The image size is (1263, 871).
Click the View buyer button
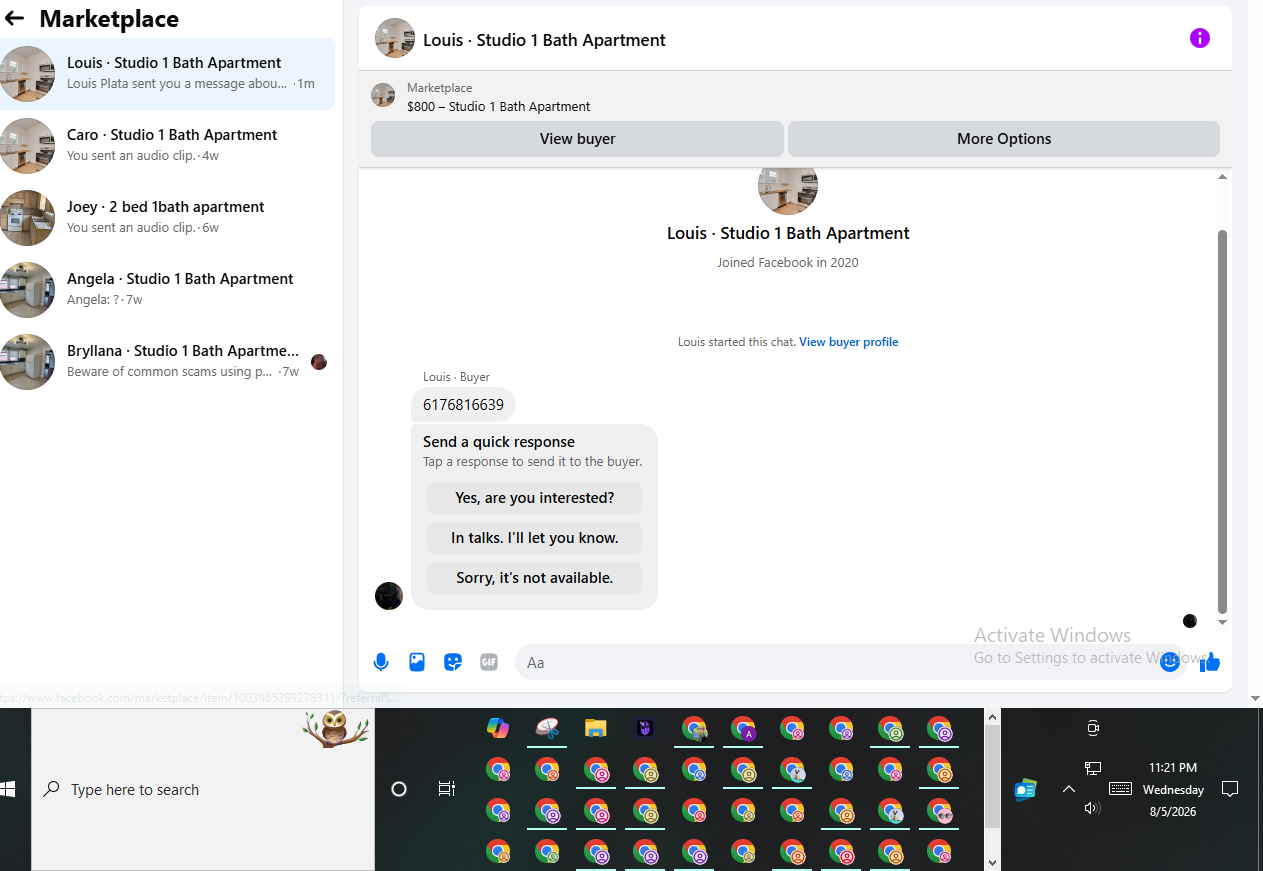pyautogui.click(x=577, y=139)
